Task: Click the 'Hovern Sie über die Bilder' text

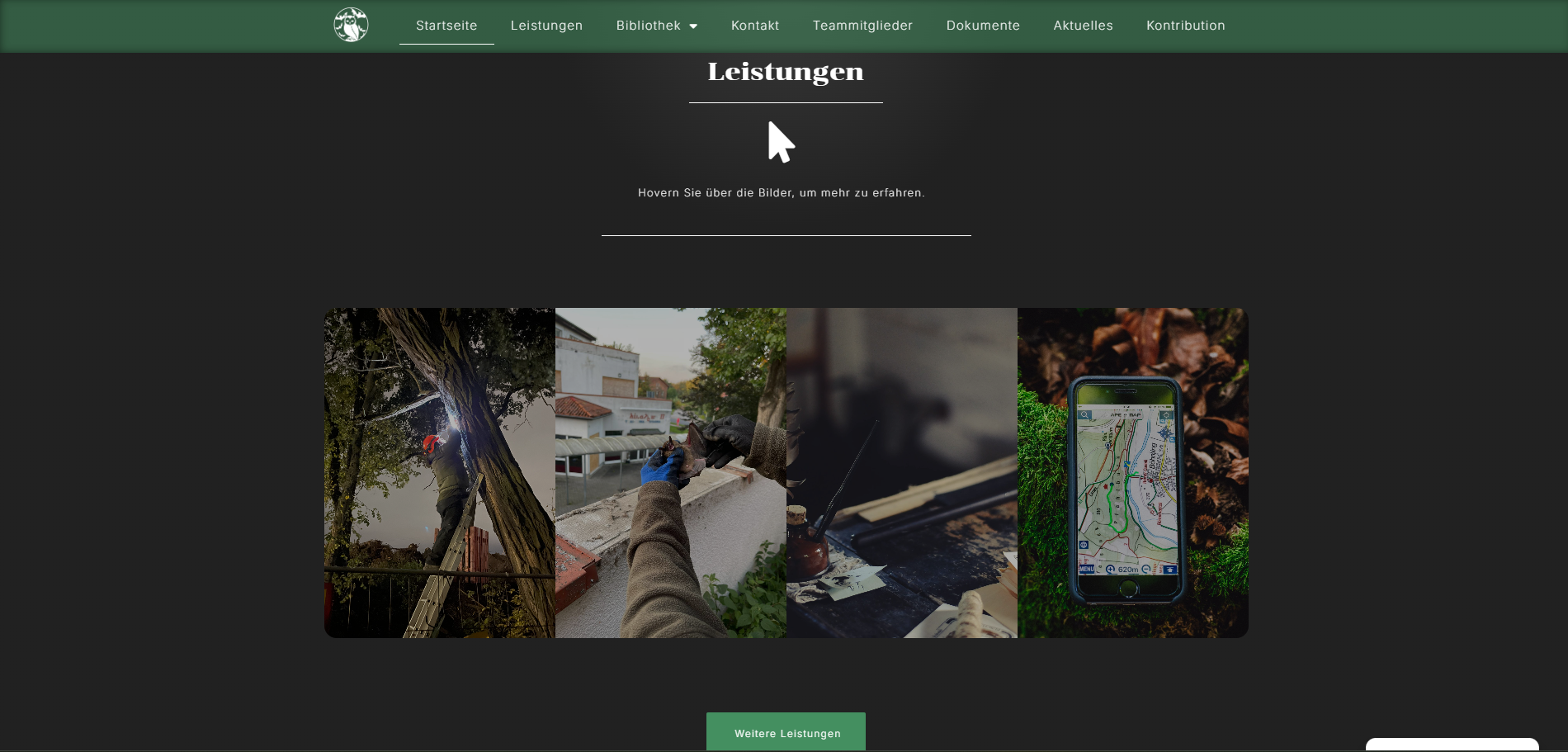Action: click(781, 192)
